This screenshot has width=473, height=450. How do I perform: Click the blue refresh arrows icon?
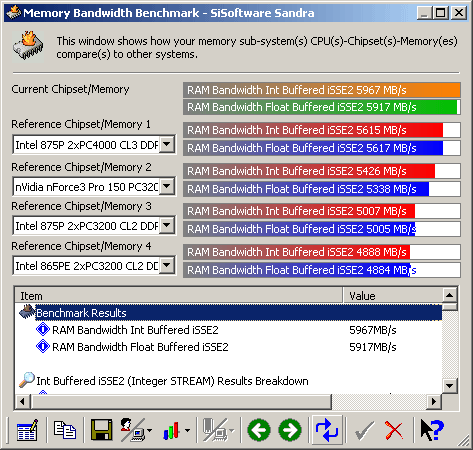(x=327, y=430)
